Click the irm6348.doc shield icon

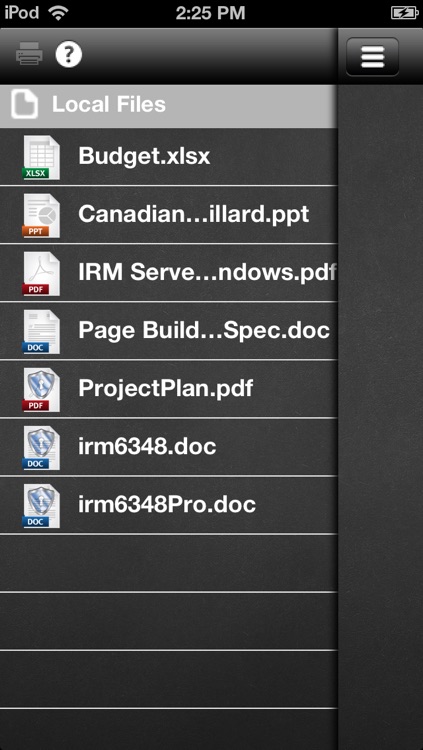42,448
